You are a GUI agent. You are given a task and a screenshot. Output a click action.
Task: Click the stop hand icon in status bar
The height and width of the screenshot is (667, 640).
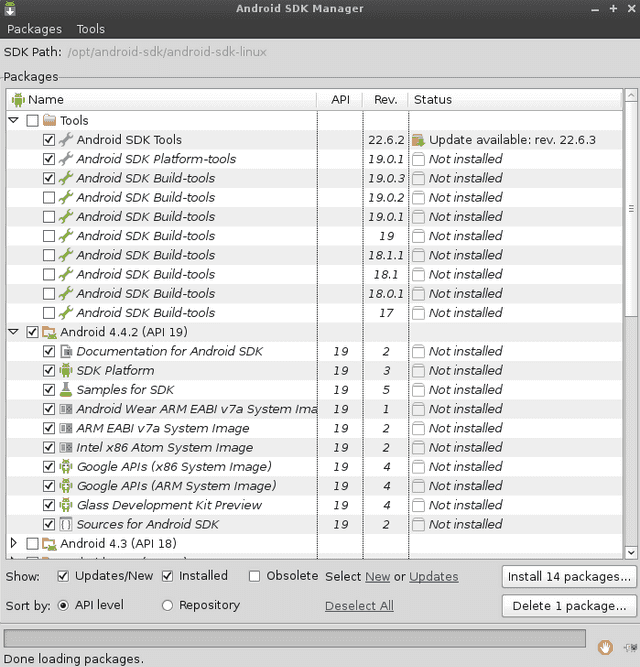click(x=605, y=647)
